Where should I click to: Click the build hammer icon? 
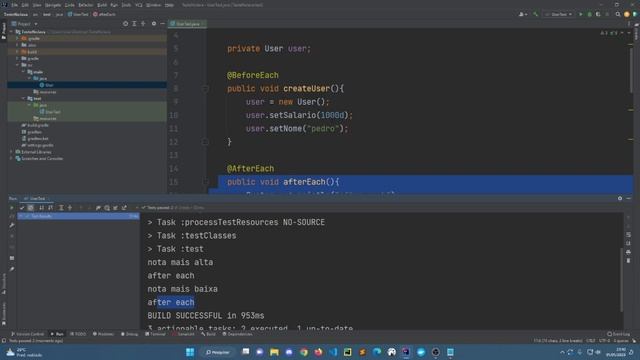click(x=536, y=14)
